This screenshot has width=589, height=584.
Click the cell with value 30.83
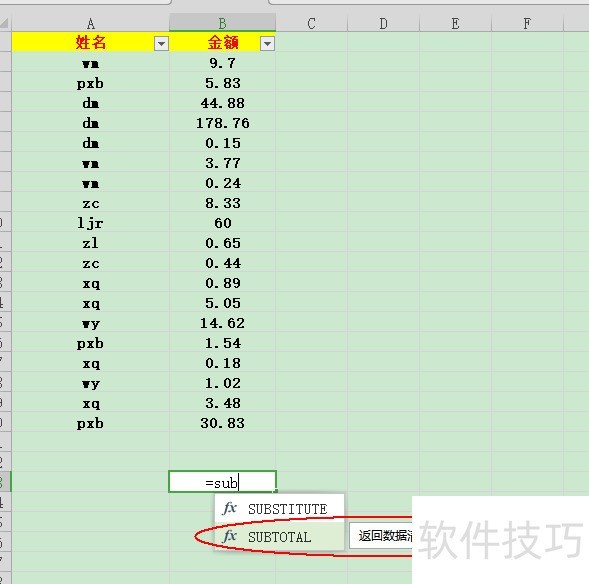tap(222, 423)
